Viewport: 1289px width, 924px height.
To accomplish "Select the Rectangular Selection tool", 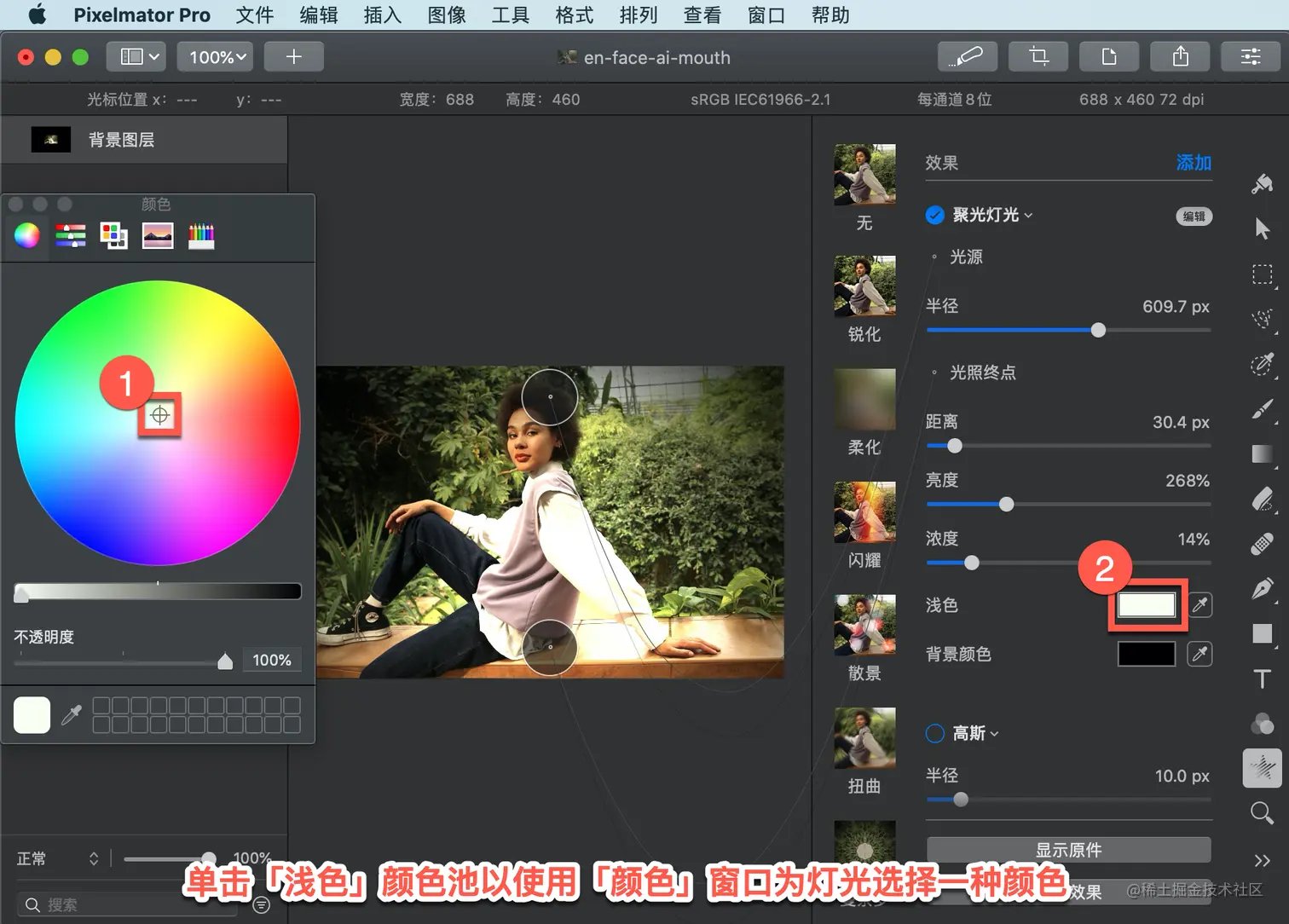I will click(1263, 274).
